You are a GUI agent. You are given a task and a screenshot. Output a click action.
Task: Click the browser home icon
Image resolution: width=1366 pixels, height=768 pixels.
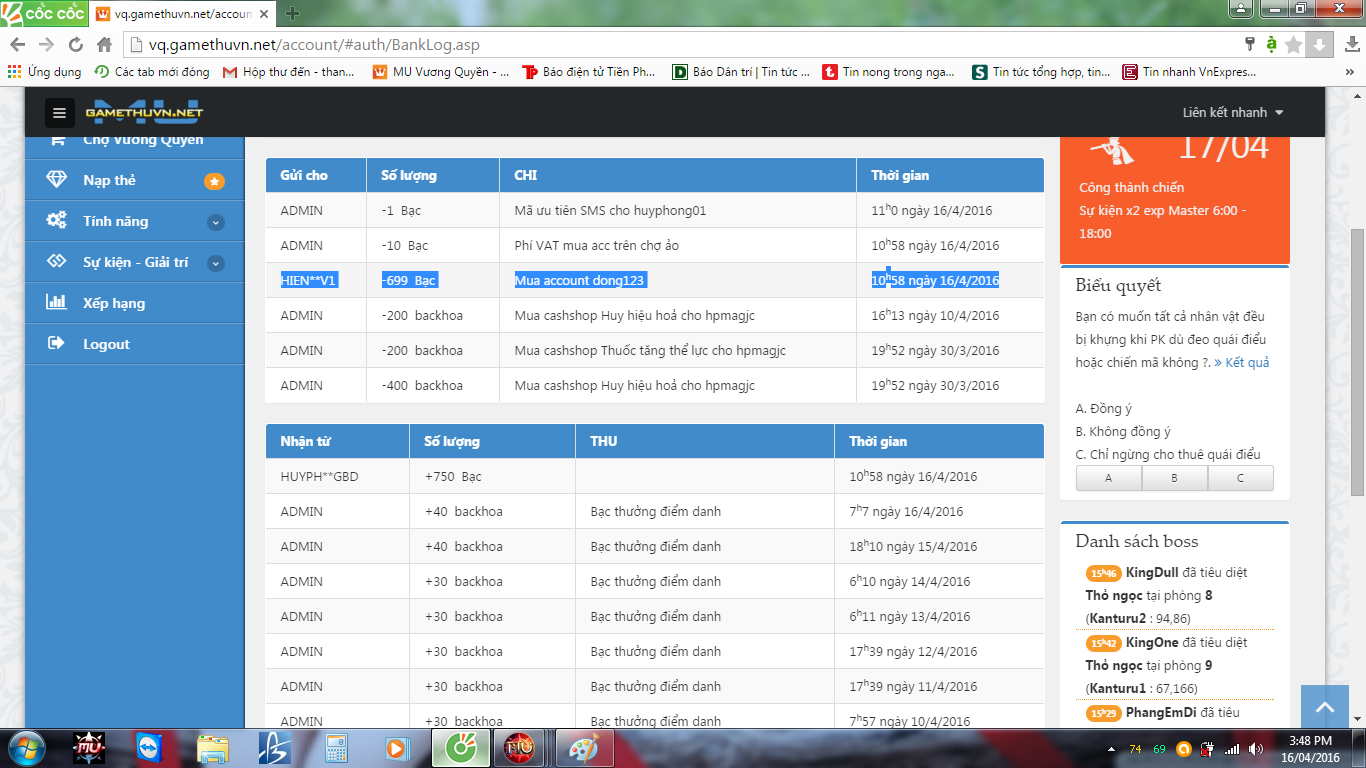(x=104, y=45)
